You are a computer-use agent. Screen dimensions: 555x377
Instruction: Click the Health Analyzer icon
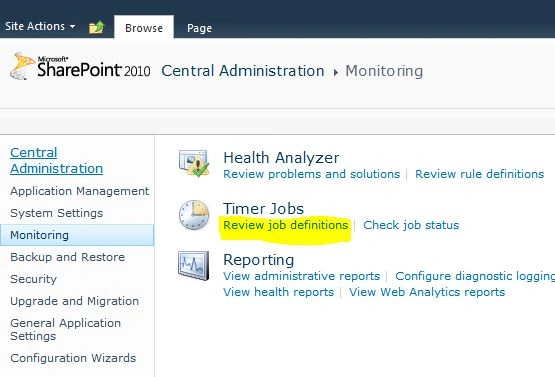(x=194, y=163)
